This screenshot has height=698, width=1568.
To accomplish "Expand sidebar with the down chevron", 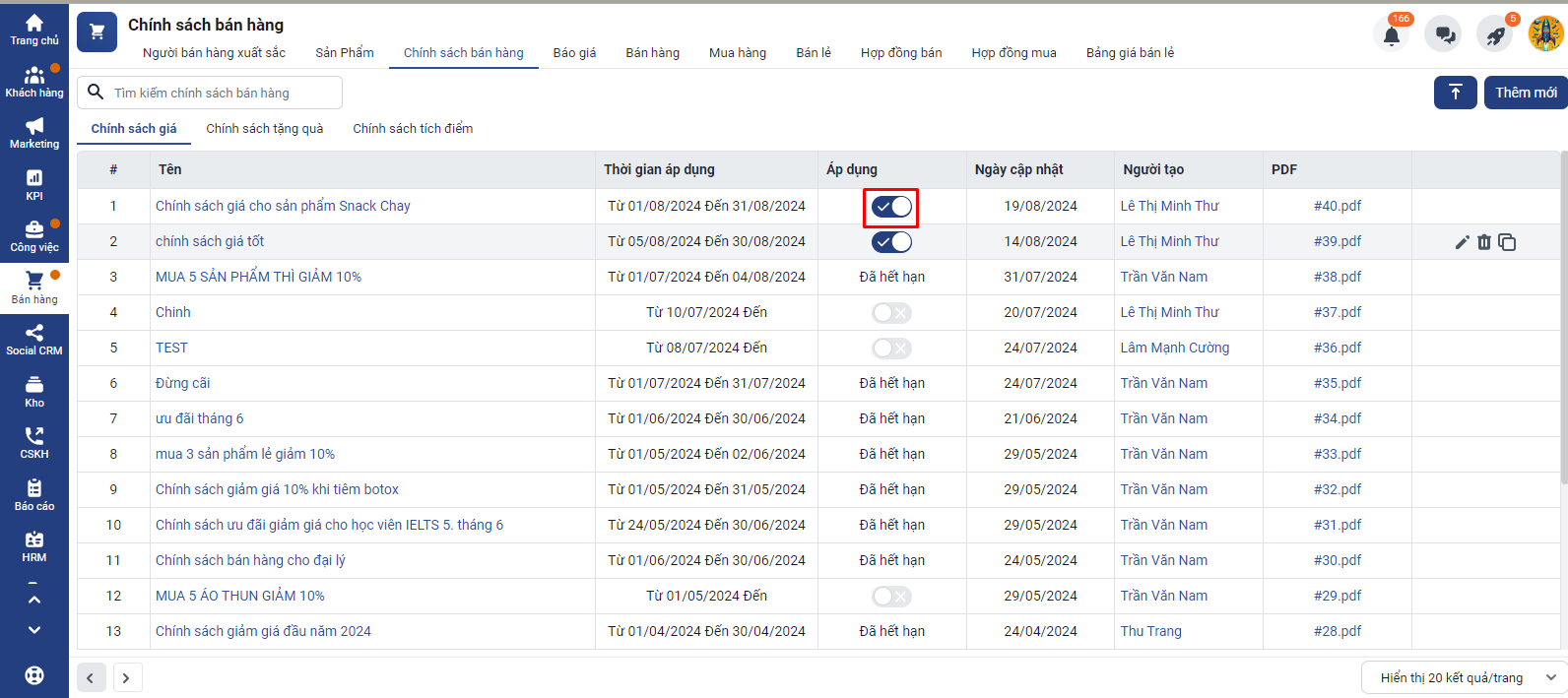I will click(x=34, y=630).
